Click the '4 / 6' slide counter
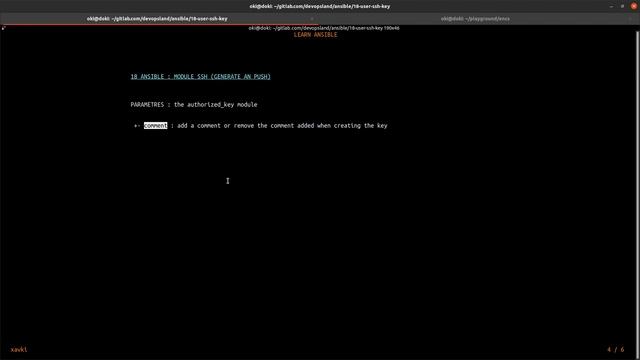 click(x=616, y=350)
